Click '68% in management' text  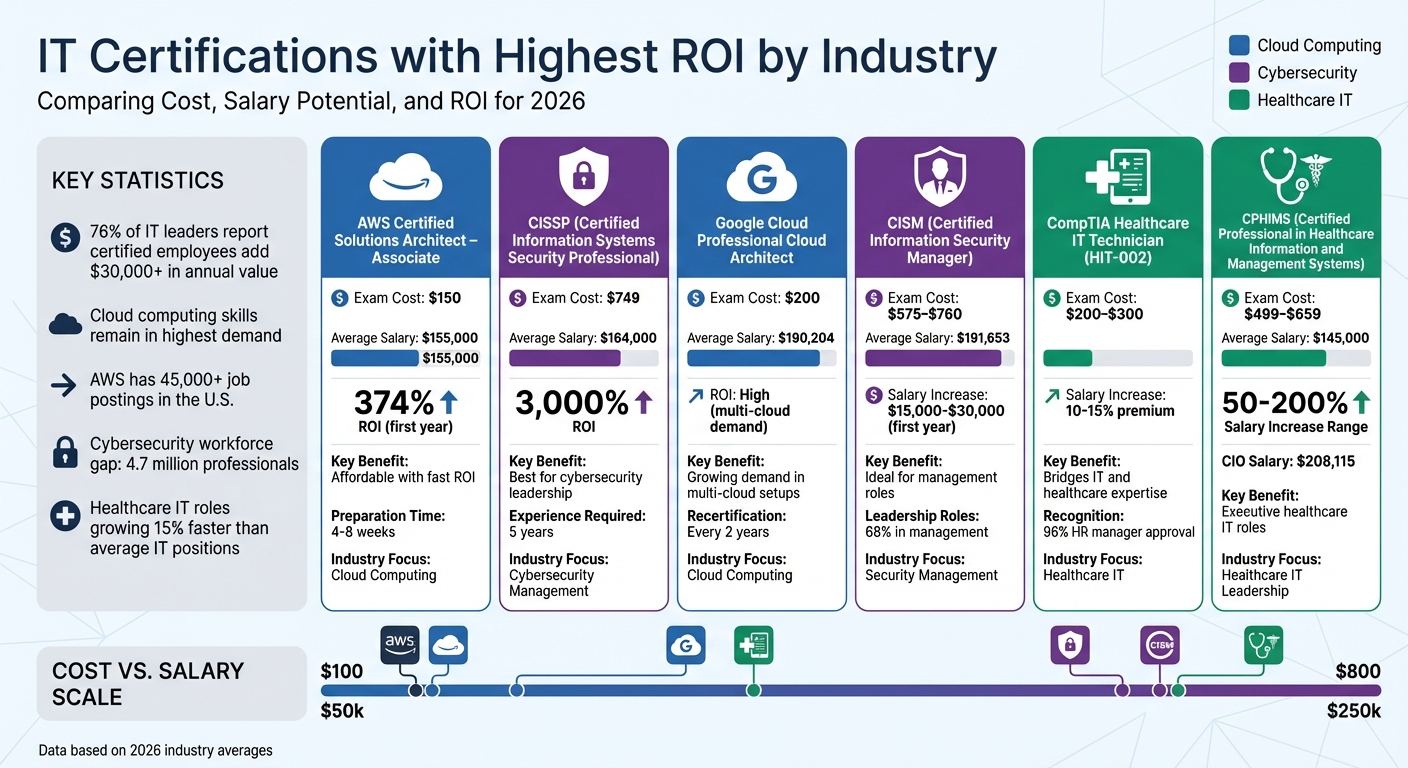click(927, 532)
